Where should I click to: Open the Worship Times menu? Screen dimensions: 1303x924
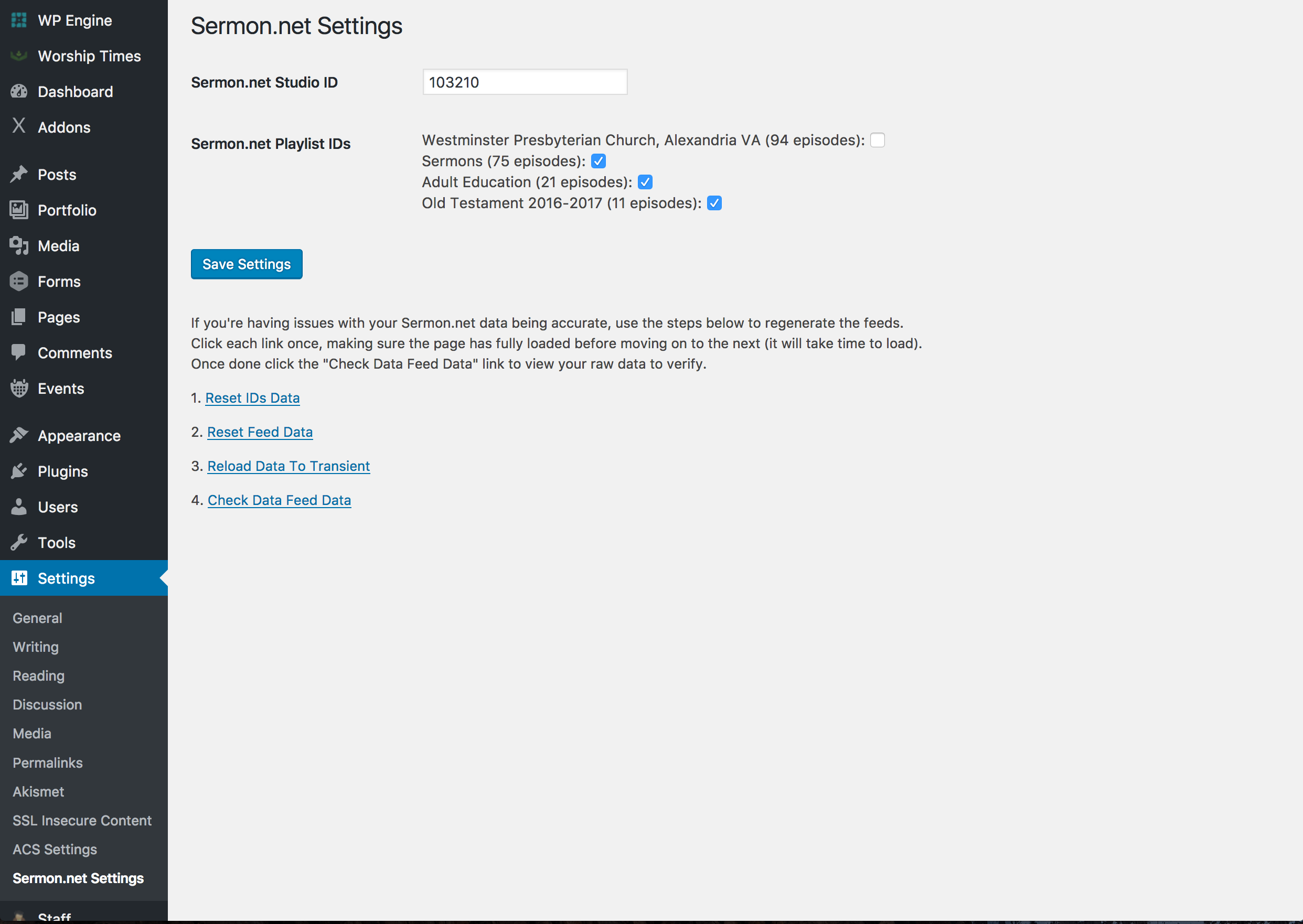pos(89,56)
